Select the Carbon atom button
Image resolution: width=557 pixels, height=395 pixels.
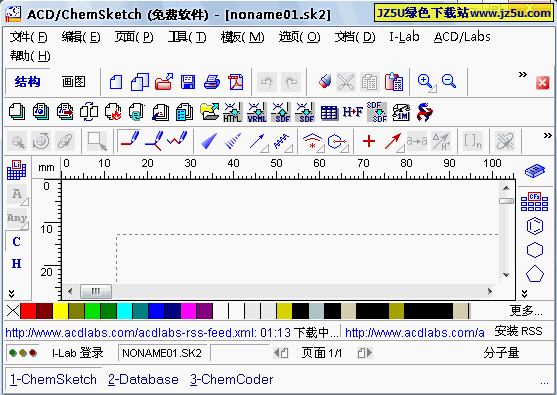tap(16, 242)
